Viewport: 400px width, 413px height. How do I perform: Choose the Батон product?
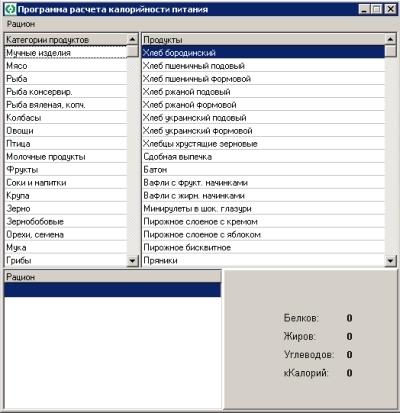263,170
